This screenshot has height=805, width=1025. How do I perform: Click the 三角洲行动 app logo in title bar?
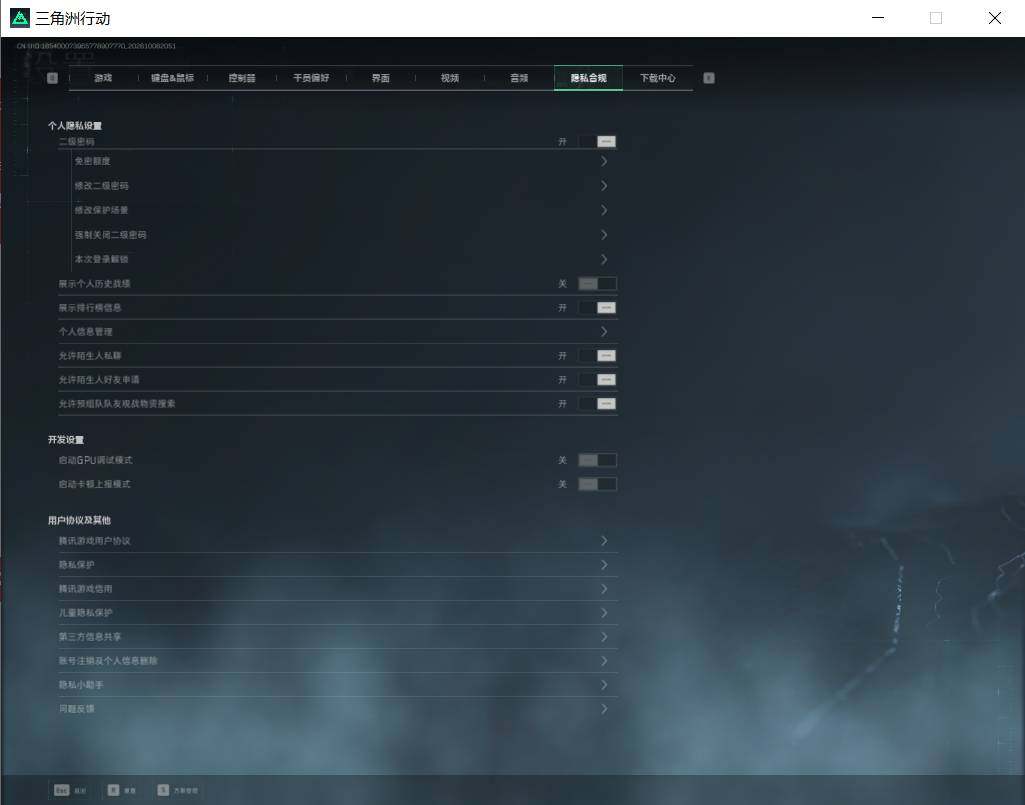pyautogui.click(x=20, y=18)
